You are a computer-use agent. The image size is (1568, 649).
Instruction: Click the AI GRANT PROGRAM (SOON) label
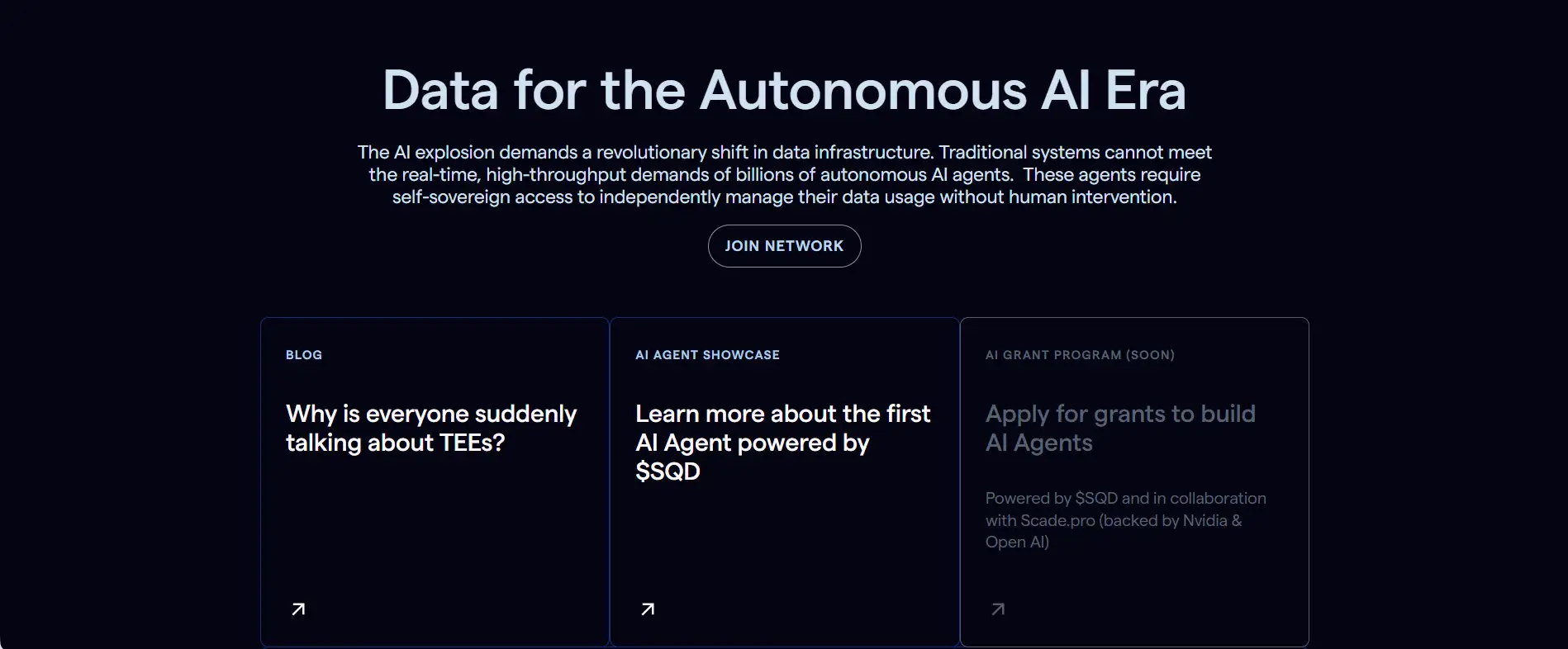[x=1080, y=355]
